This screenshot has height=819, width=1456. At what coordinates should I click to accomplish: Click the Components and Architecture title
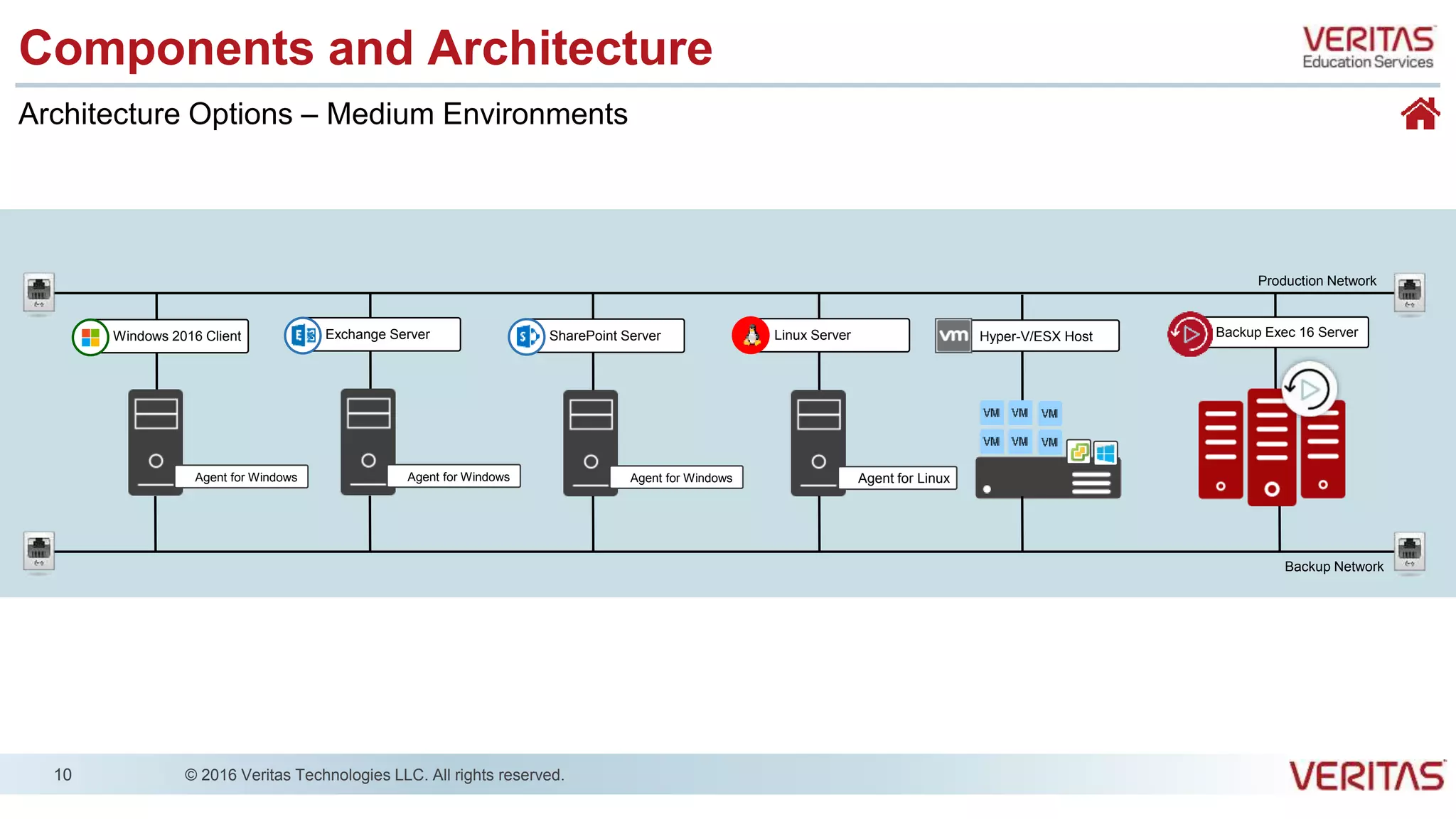(365, 48)
